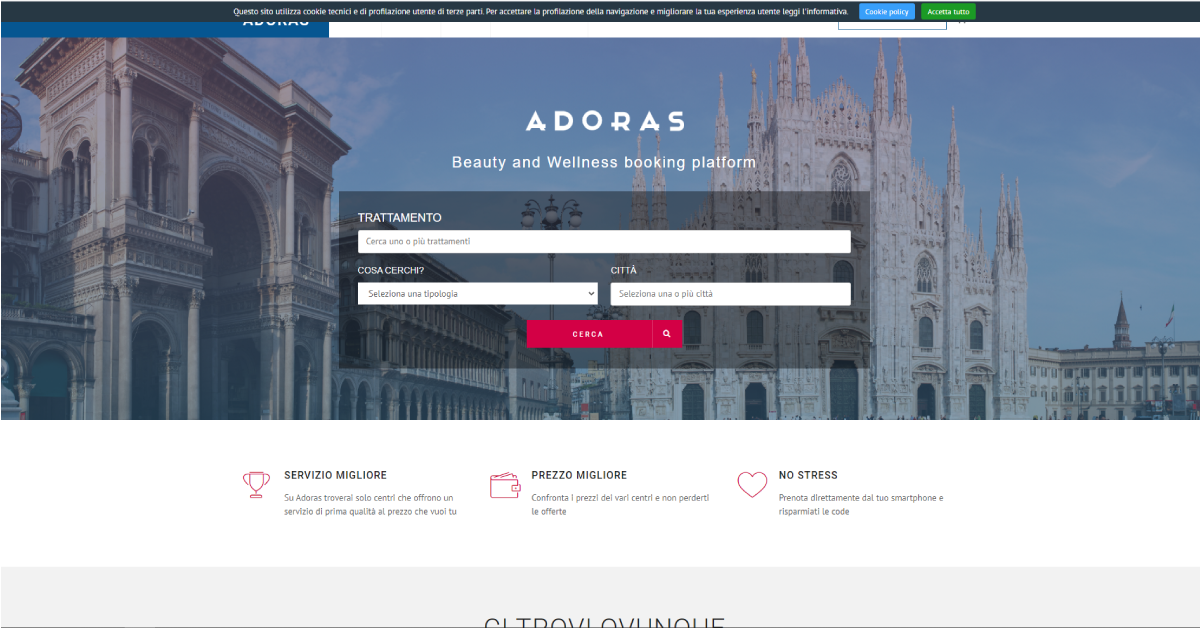Open the Seleziona una tipologia dropdown
1200x628 pixels.
[x=478, y=294]
